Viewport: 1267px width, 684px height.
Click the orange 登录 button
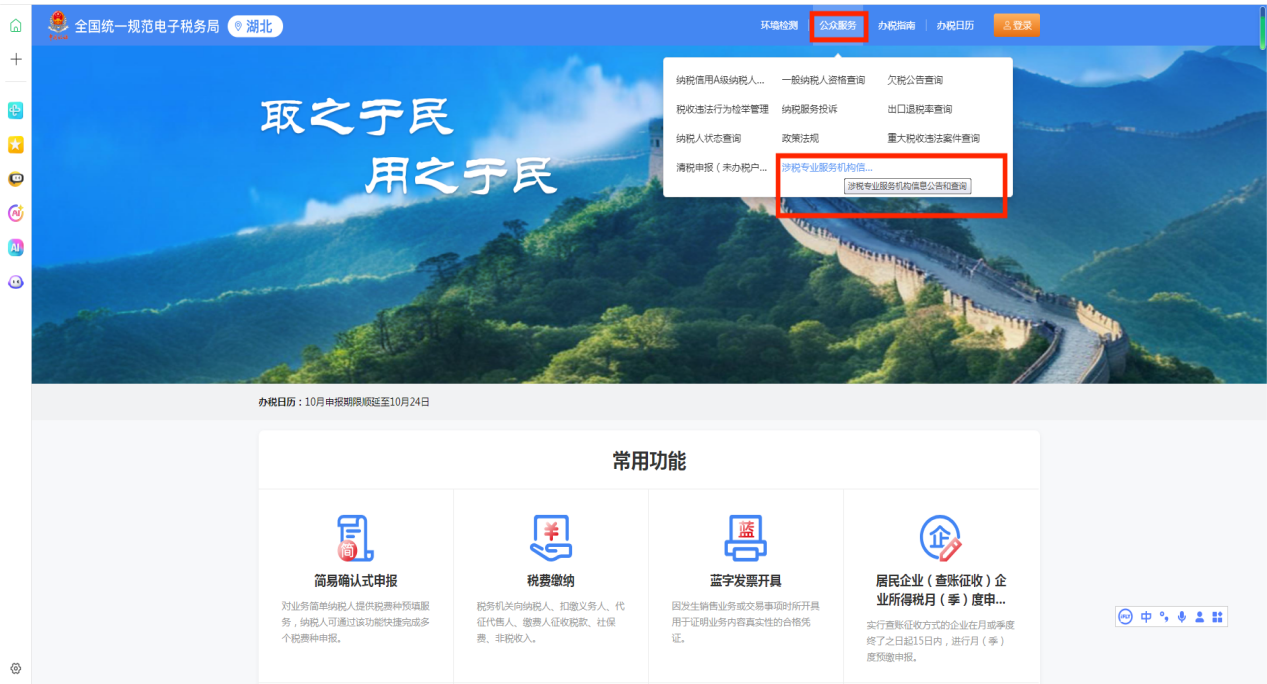(x=1017, y=26)
